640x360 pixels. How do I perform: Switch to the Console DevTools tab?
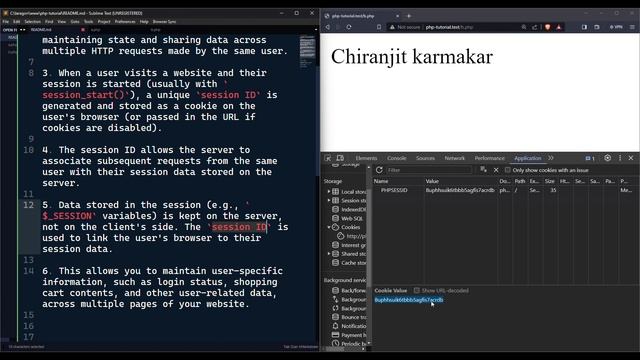click(396, 158)
